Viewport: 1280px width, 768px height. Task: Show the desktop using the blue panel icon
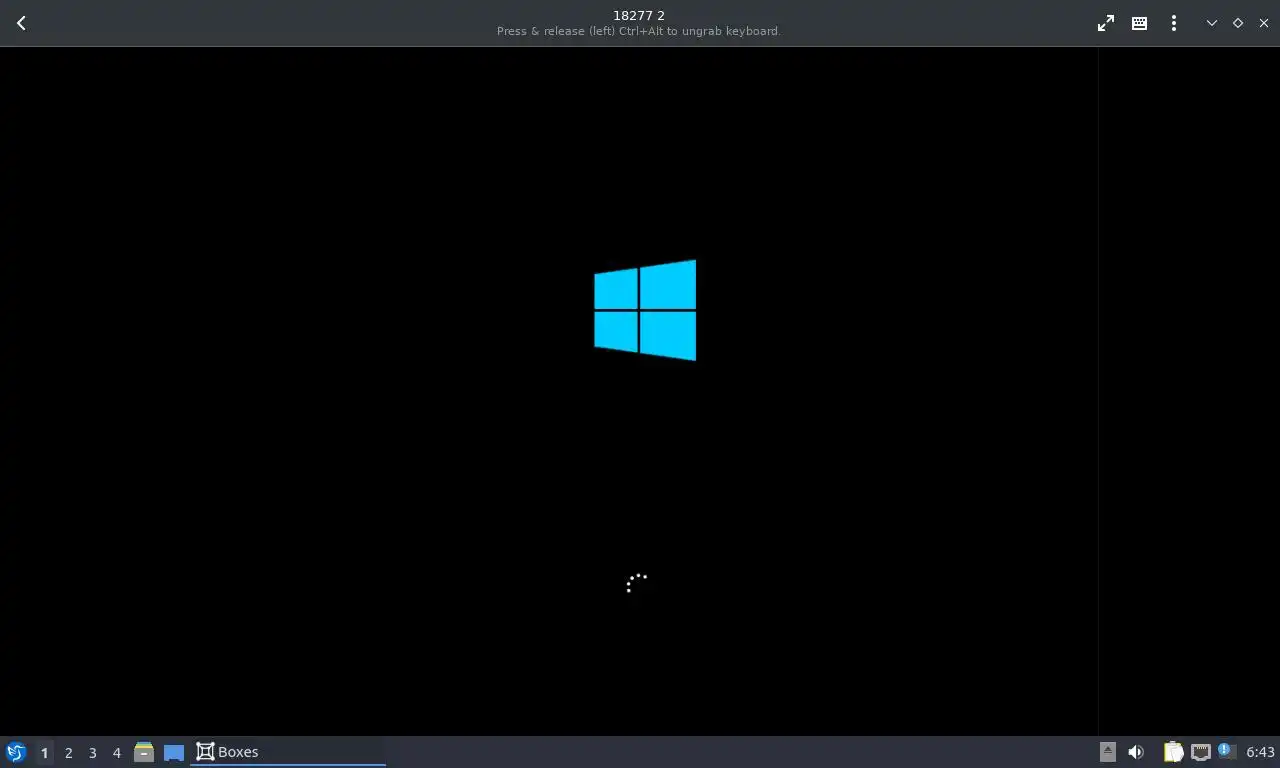click(174, 752)
